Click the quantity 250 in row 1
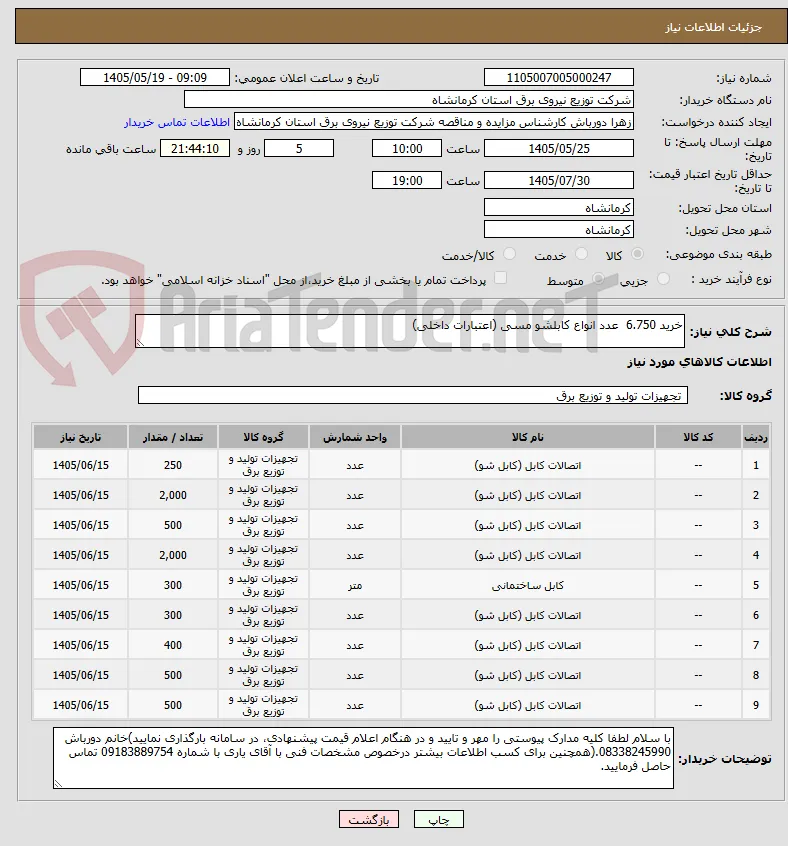 click(173, 465)
